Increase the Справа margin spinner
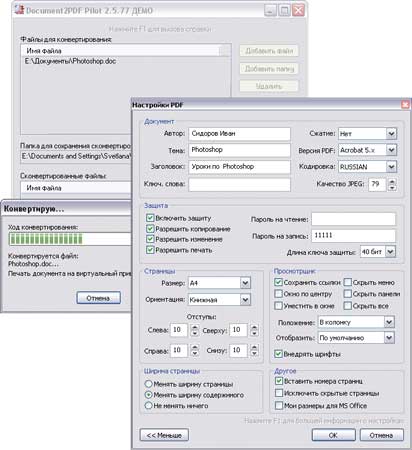This screenshot has width=412, height=450. (195, 347)
